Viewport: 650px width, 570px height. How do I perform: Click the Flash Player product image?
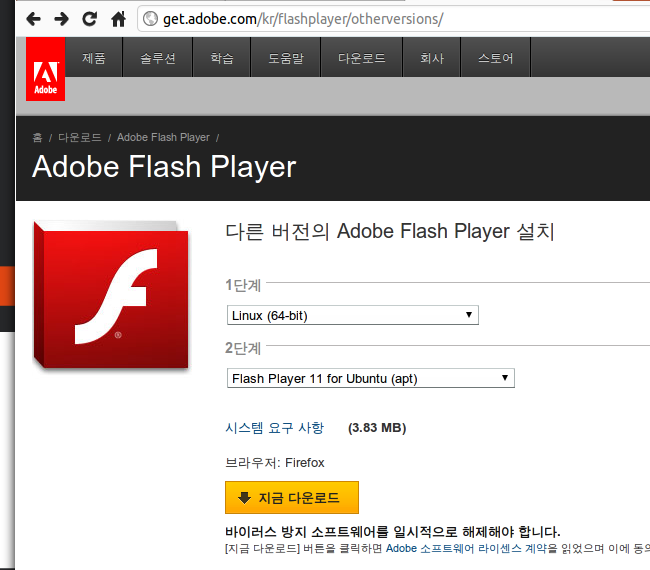[111, 295]
